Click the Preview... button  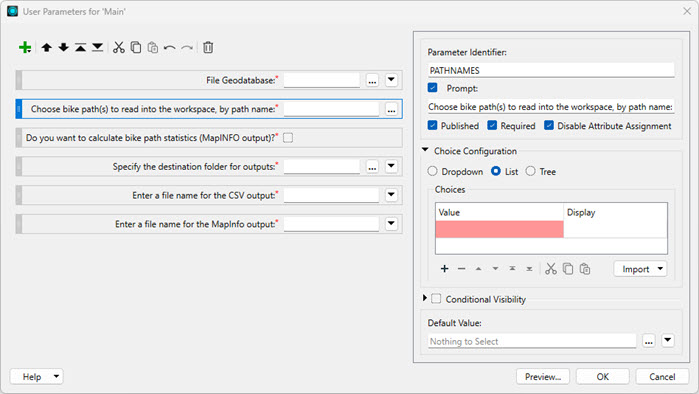click(x=543, y=377)
